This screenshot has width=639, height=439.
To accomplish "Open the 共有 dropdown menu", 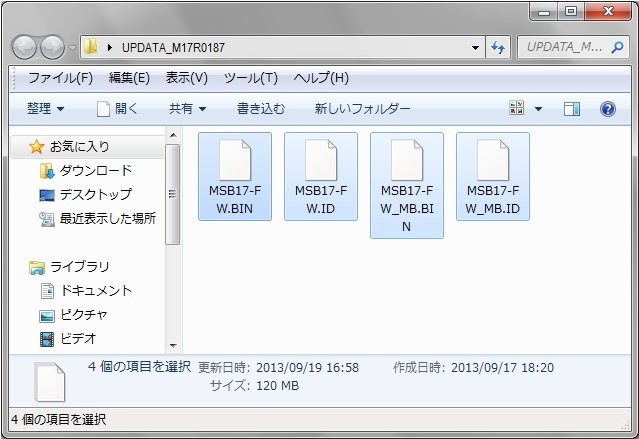I will coord(187,109).
